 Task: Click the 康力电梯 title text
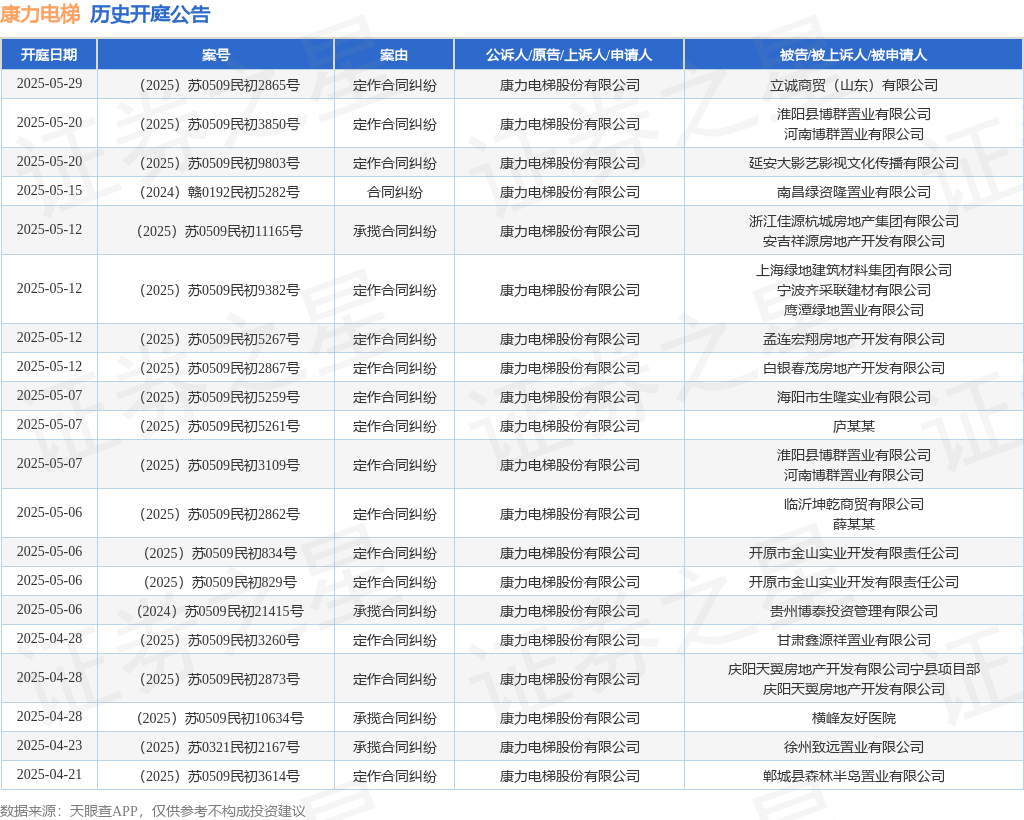coord(40,14)
